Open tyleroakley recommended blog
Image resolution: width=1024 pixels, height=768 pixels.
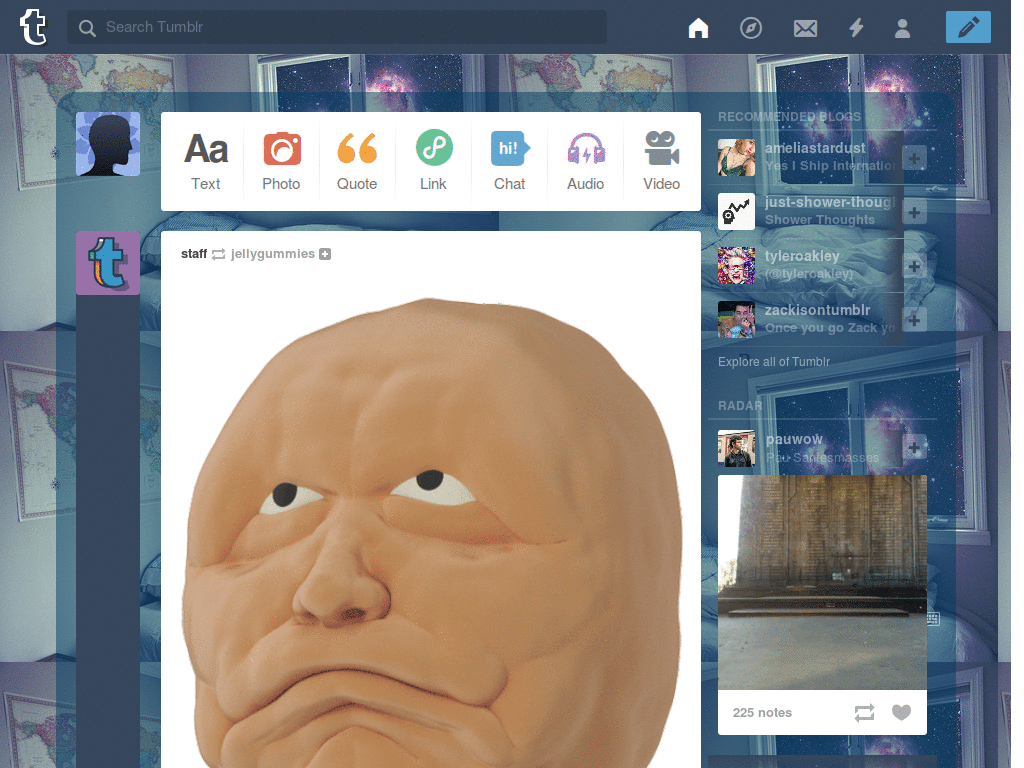click(x=802, y=257)
